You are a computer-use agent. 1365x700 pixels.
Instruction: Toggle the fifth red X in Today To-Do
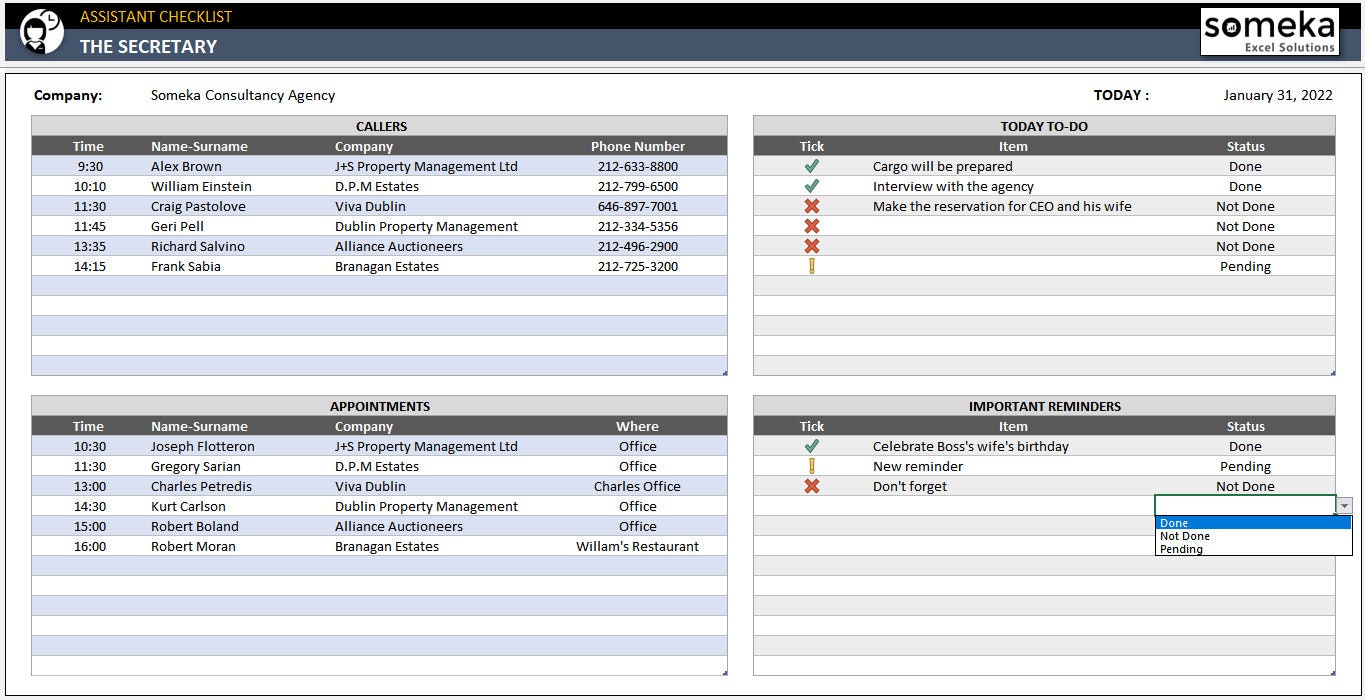click(x=811, y=246)
